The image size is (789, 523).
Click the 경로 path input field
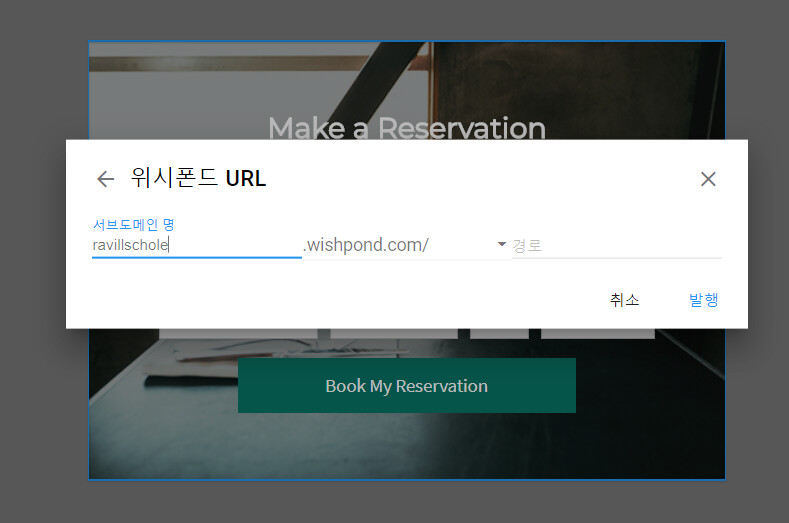point(617,246)
